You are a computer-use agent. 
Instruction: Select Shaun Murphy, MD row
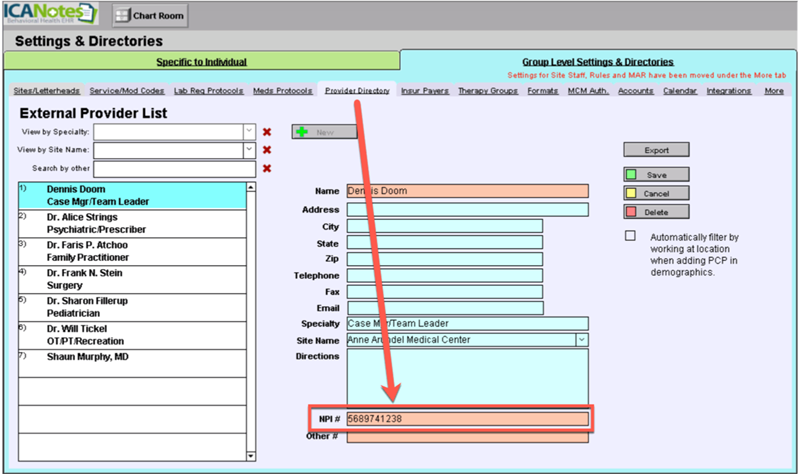click(132, 363)
